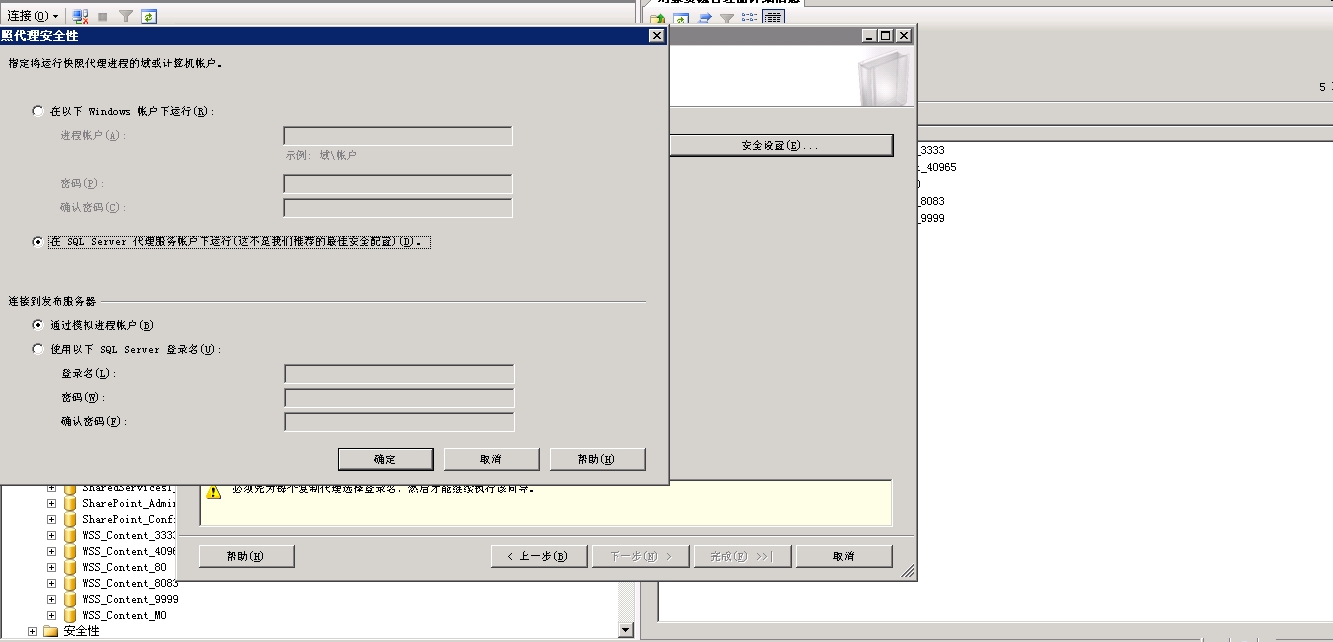Image resolution: width=1333 pixels, height=642 pixels.
Task: Select 在以下 Windows 帐户下运行 radio option
Action: point(39,111)
